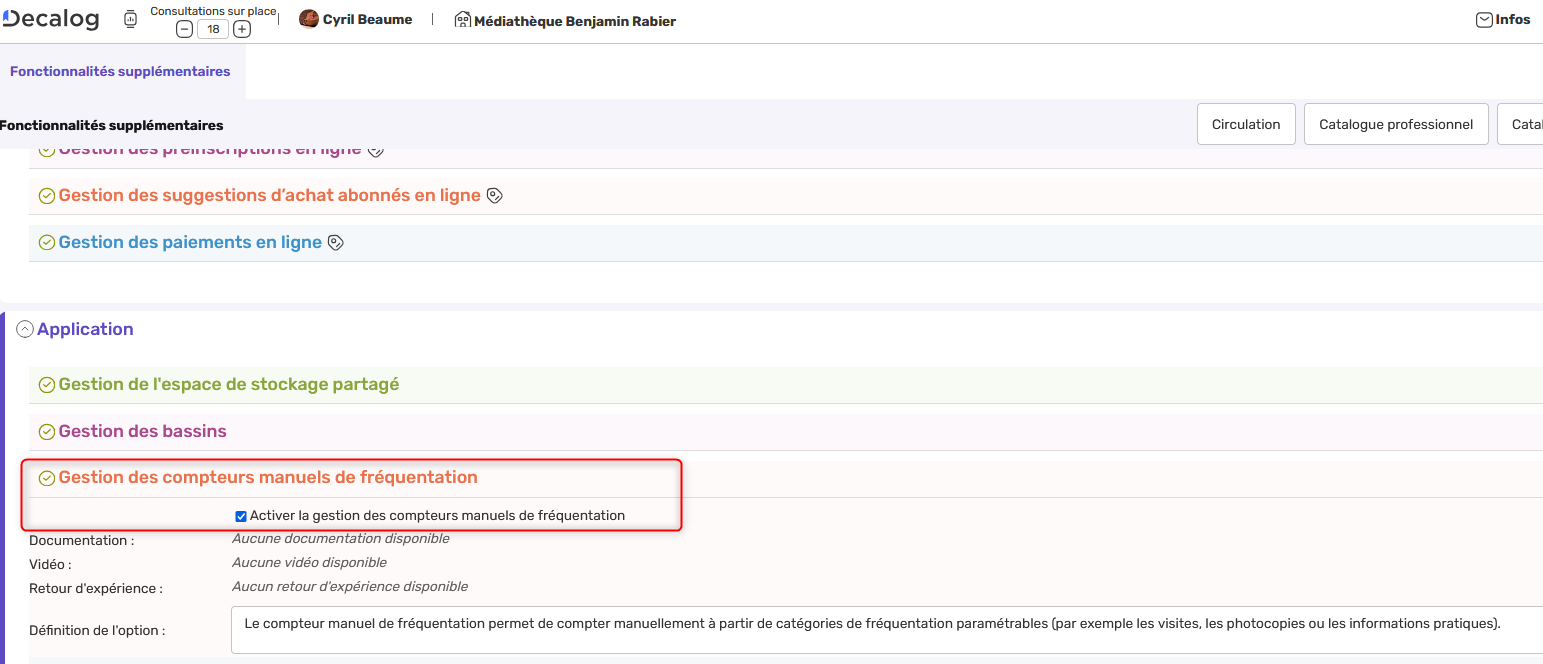Click Cyril Beaume's avatar picture
The height and width of the screenshot is (664, 1543).
309,19
